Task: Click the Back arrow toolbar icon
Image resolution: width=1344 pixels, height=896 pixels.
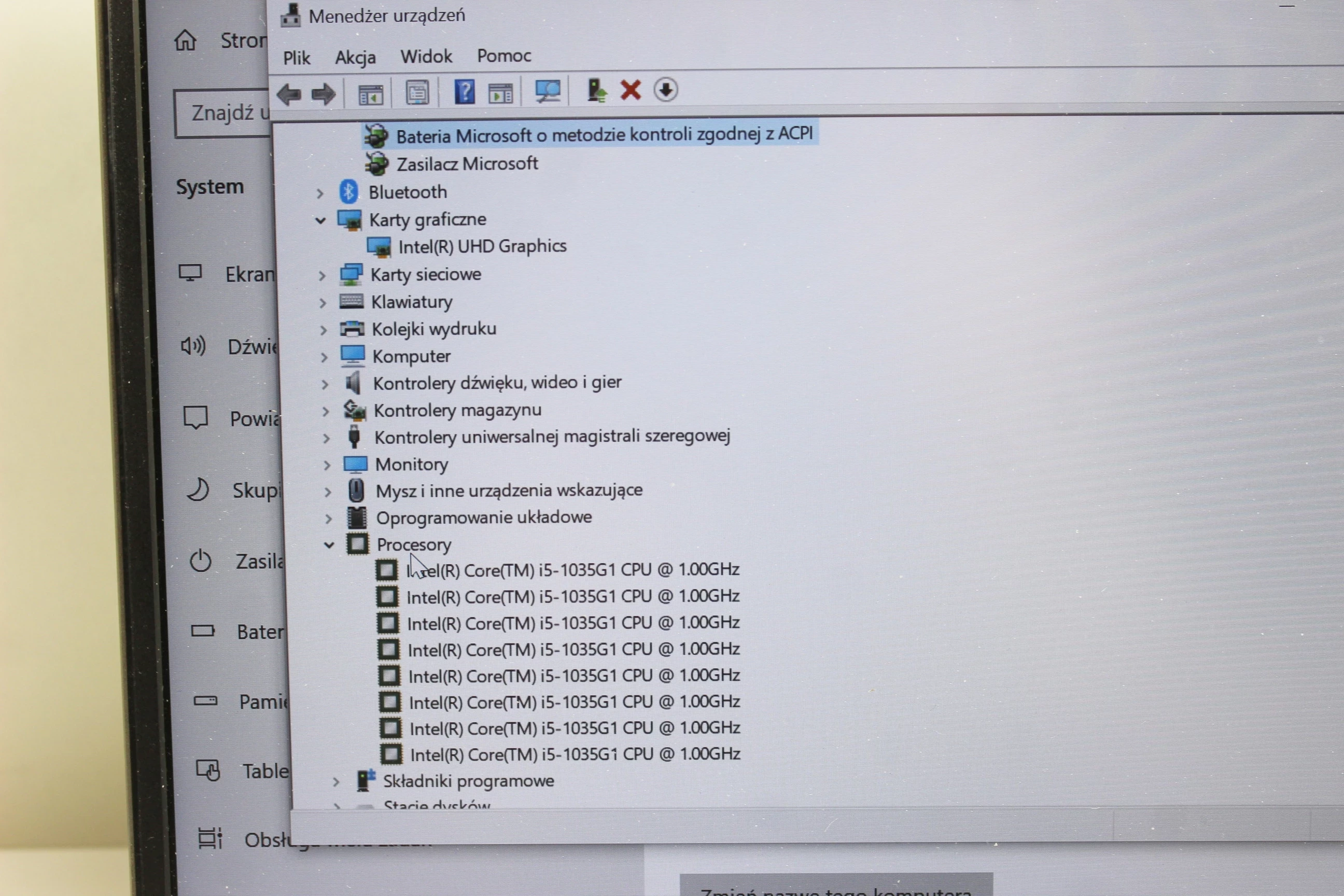Action: point(289,94)
